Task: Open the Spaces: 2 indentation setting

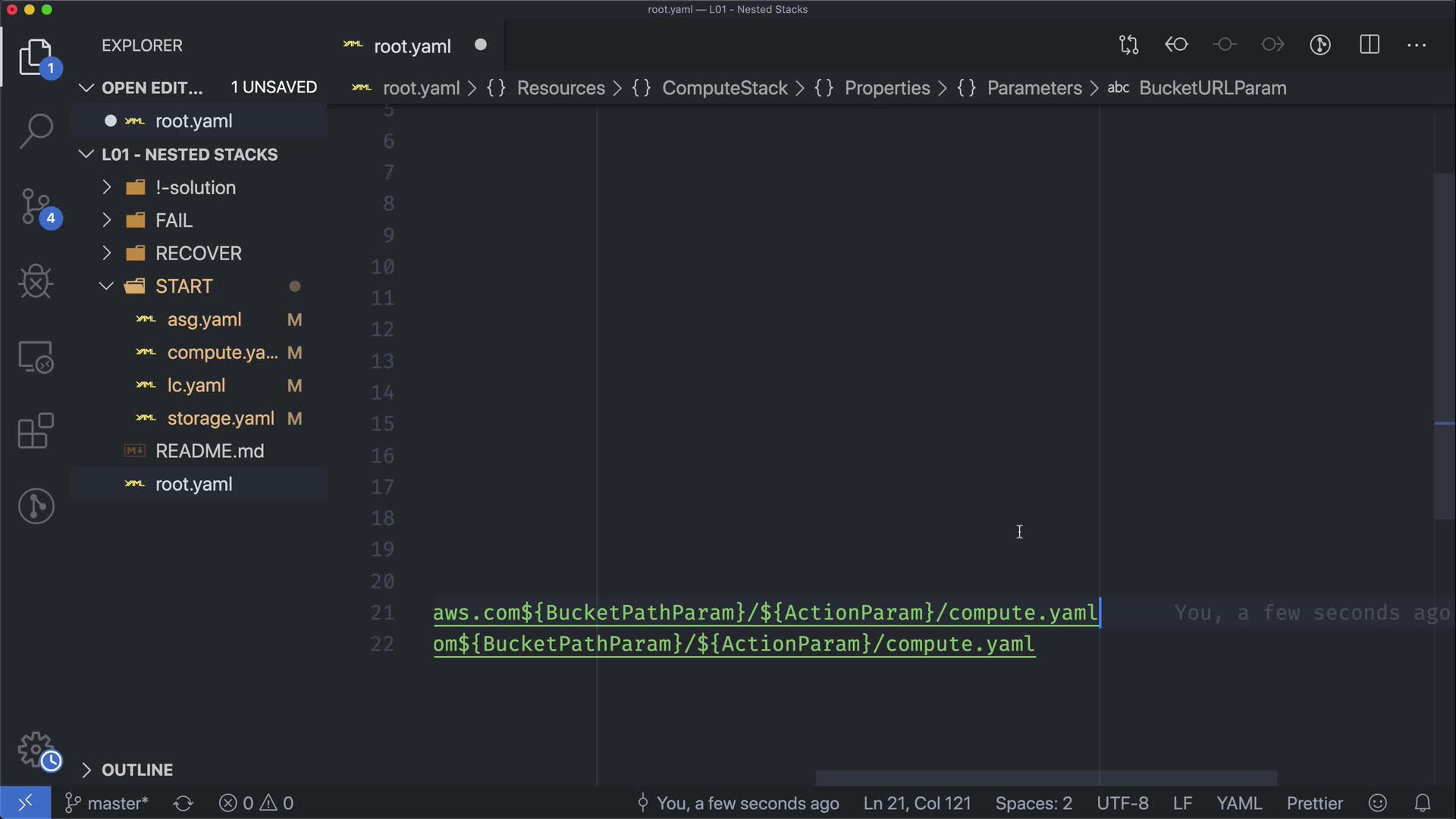Action: [x=1033, y=803]
